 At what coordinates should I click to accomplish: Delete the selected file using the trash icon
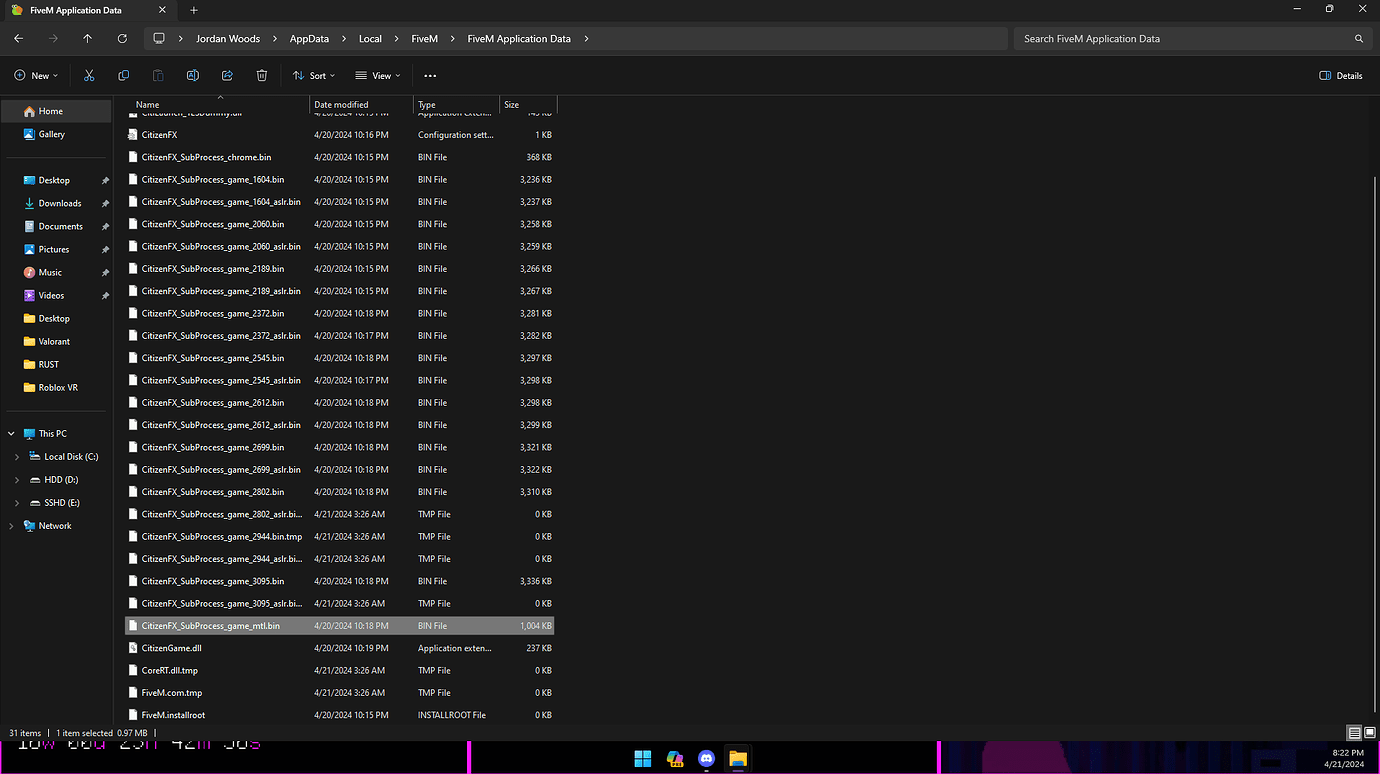pyautogui.click(x=261, y=75)
